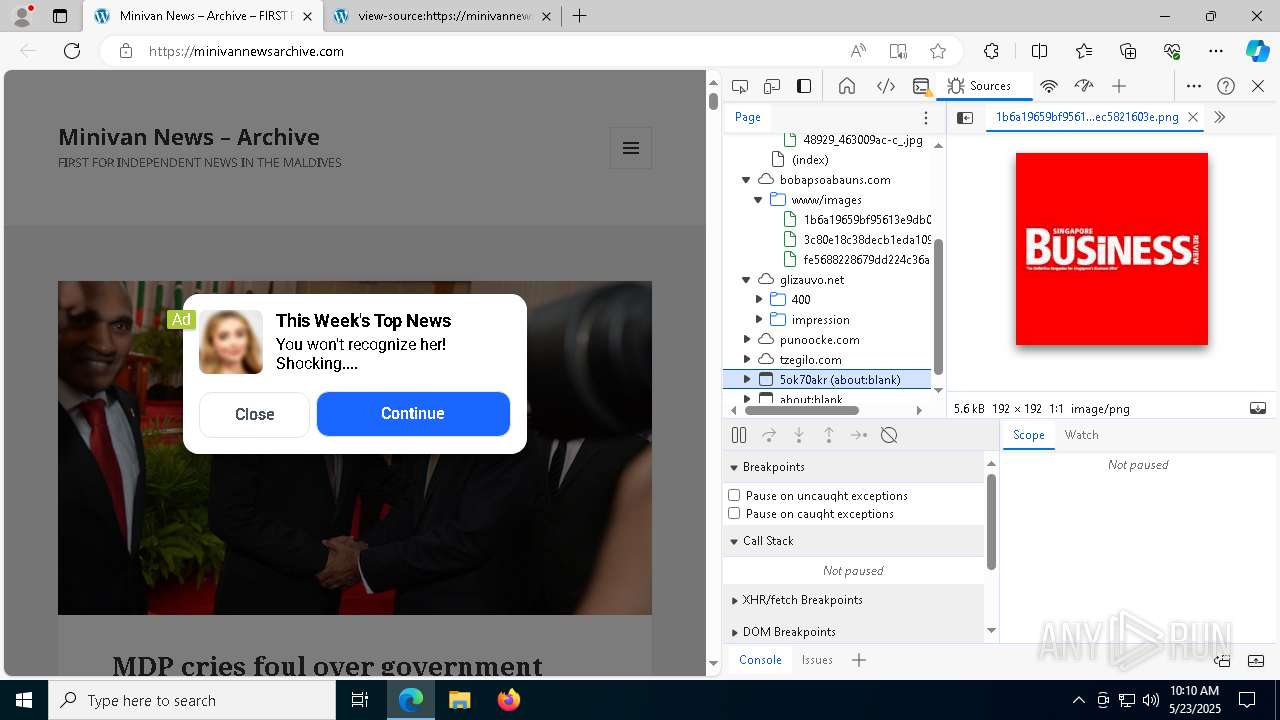Deactivate breakpoints in debugger toolbar
The width and height of the screenshot is (1280, 720).
click(889, 435)
